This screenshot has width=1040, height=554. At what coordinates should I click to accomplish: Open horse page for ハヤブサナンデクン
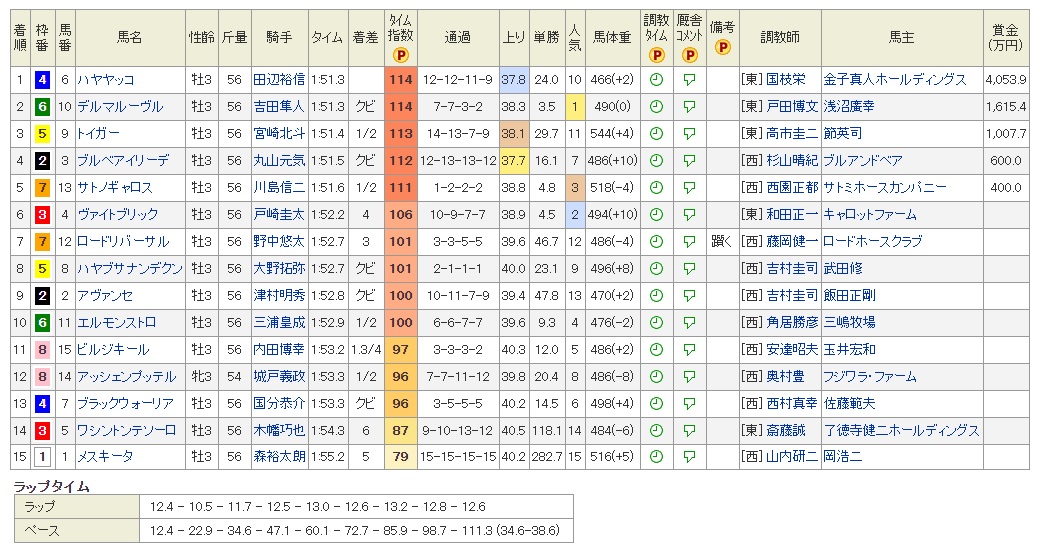(x=130, y=269)
